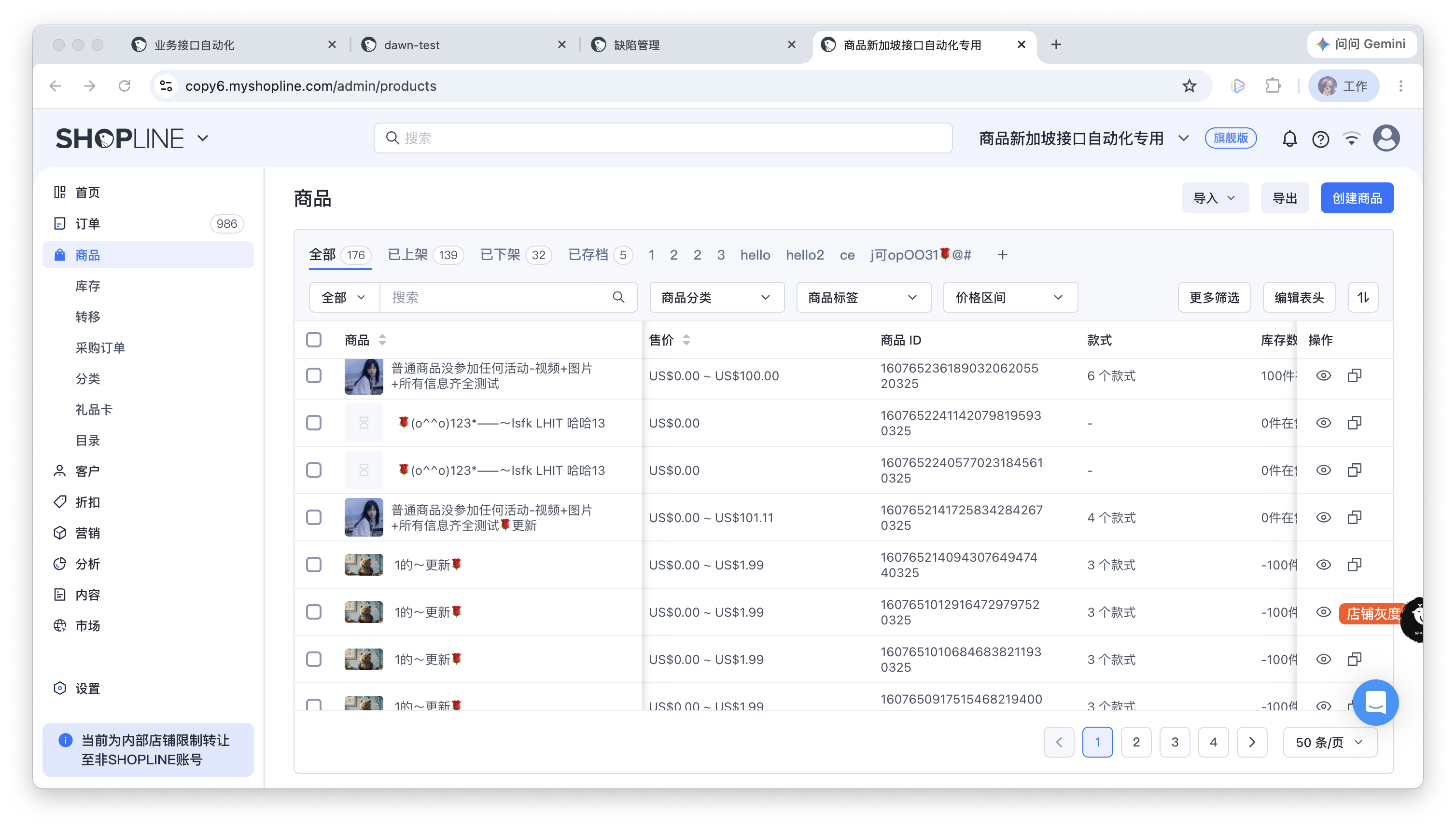
Task: Click the help question mark icon
Action: (x=1320, y=138)
